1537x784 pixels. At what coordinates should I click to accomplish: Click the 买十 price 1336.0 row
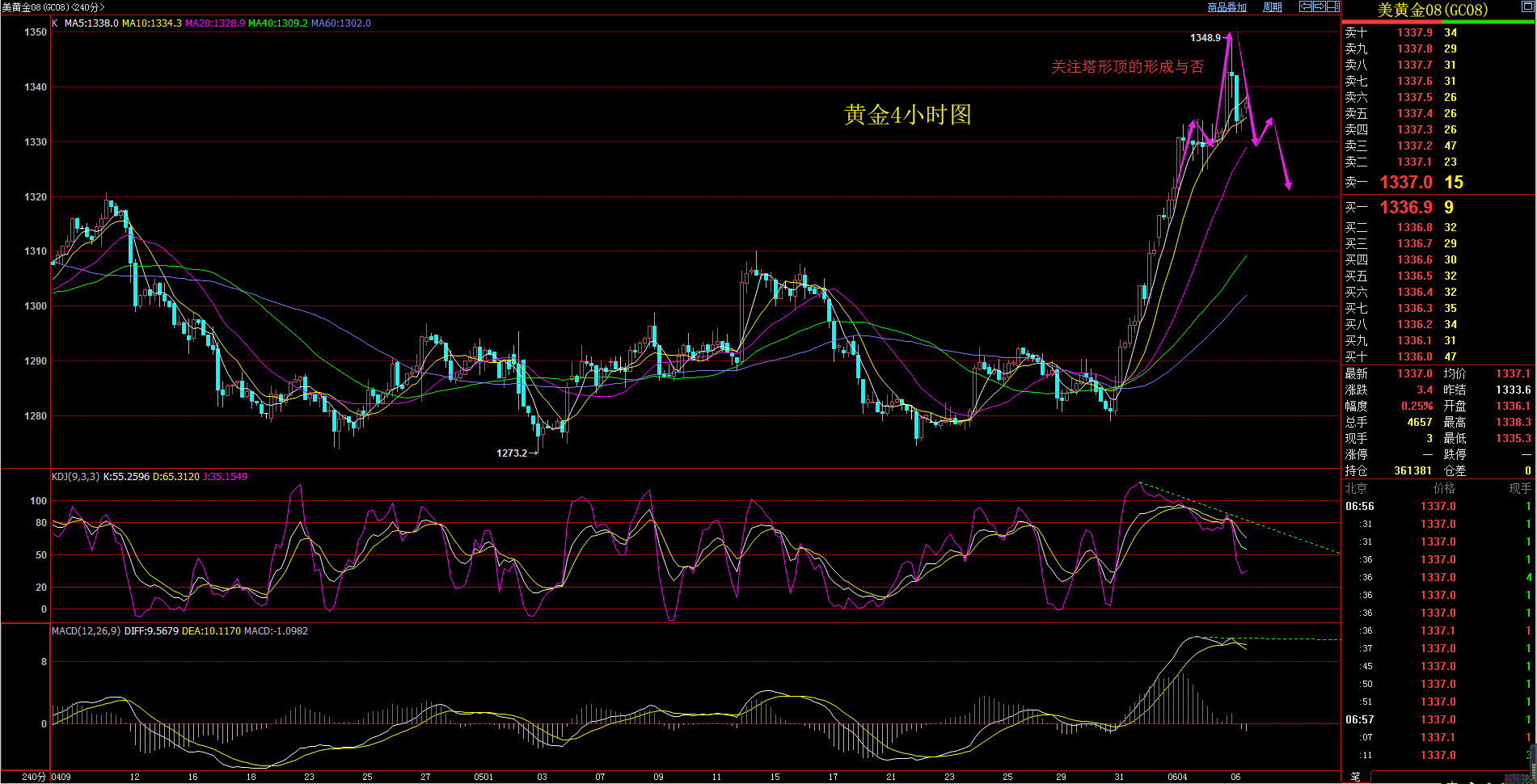coord(1438,356)
